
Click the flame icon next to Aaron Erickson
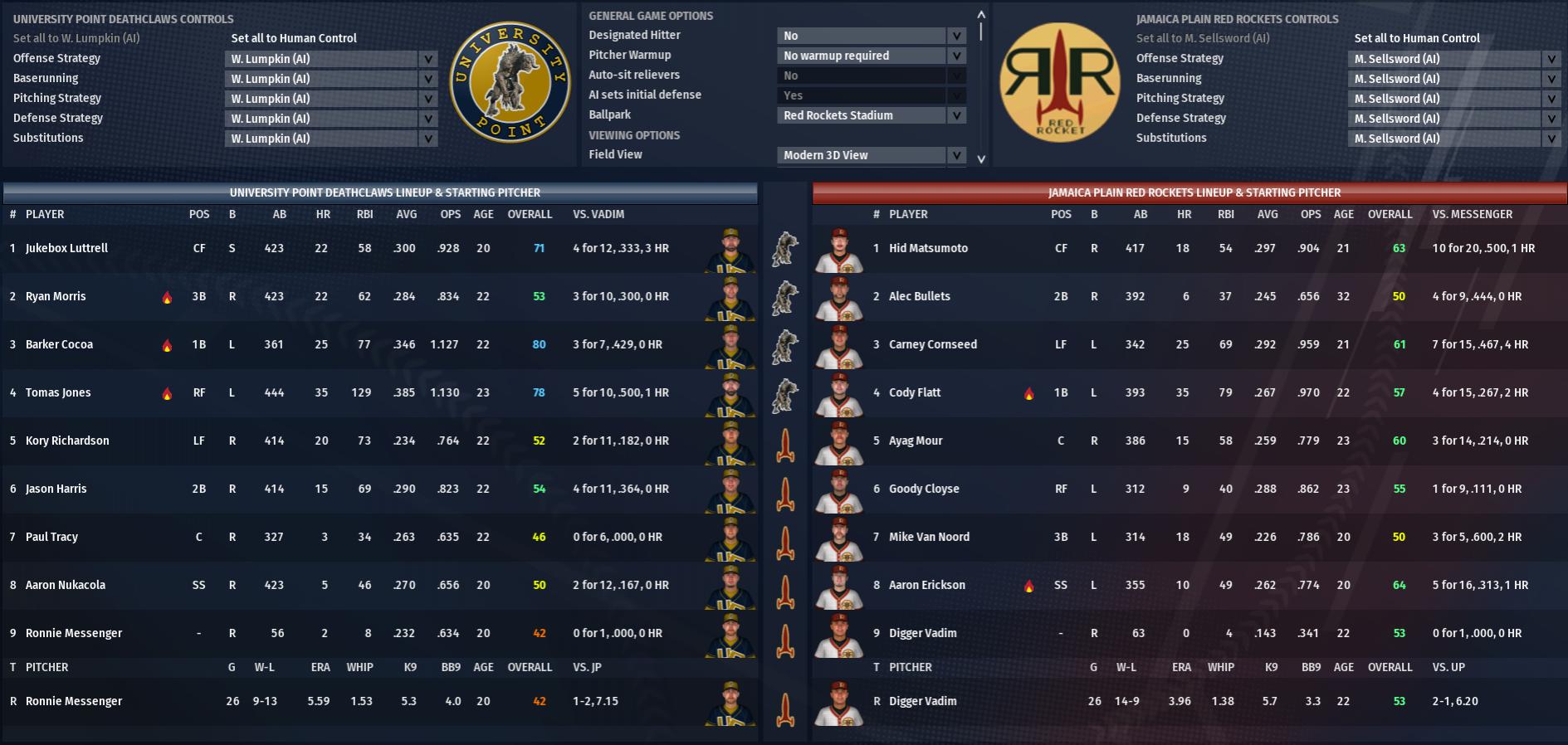click(x=1029, y=586)
